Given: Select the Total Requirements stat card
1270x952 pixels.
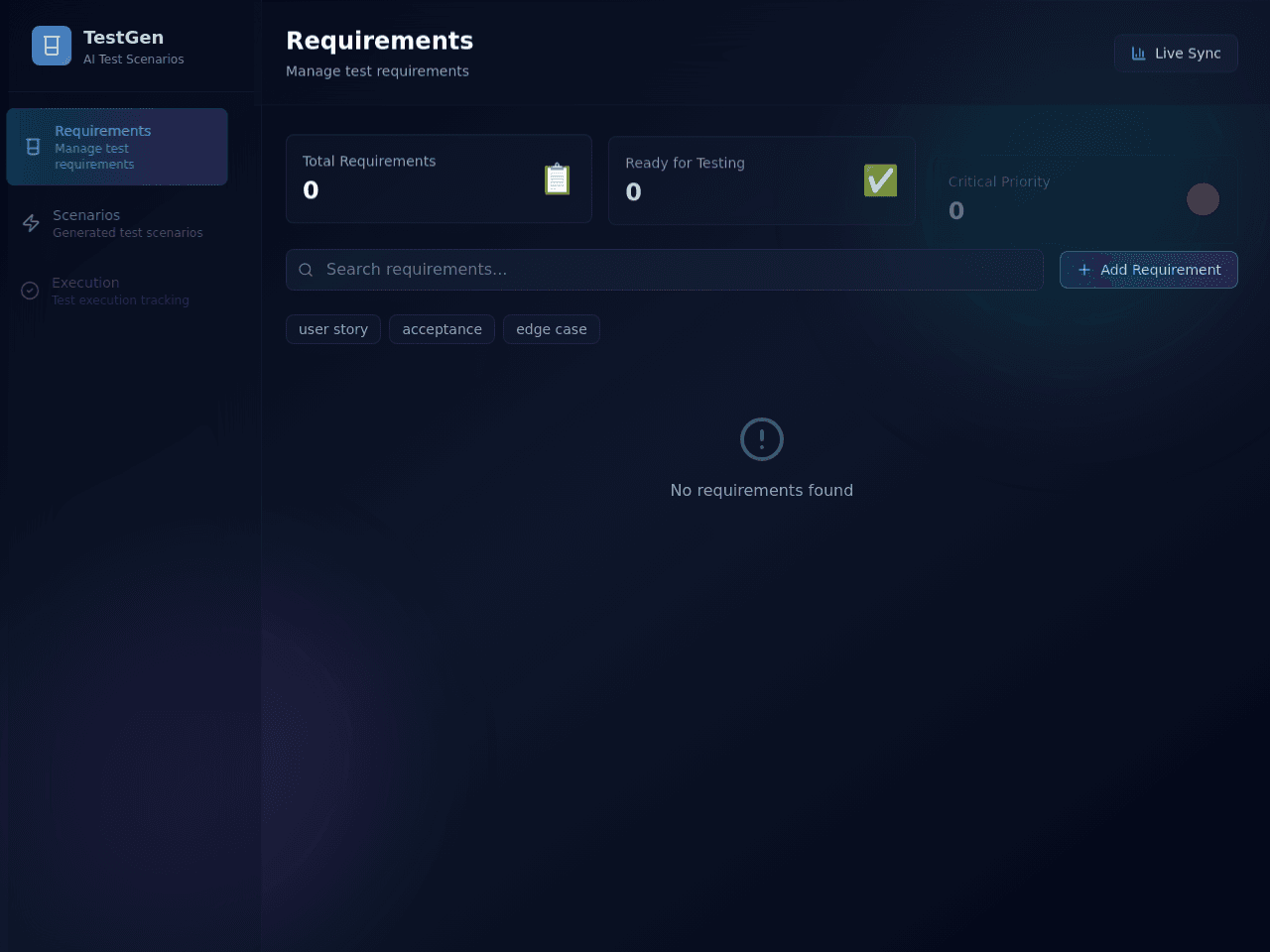Looking at the screenshot, I should (x=439, y=178).
